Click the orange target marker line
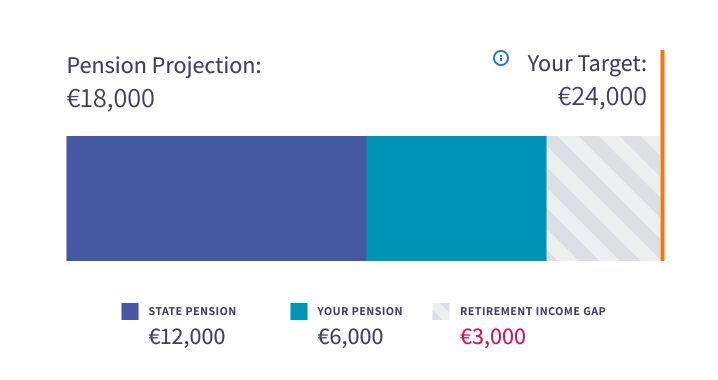This screenshot has height=380, width=718. coord(663,156)
